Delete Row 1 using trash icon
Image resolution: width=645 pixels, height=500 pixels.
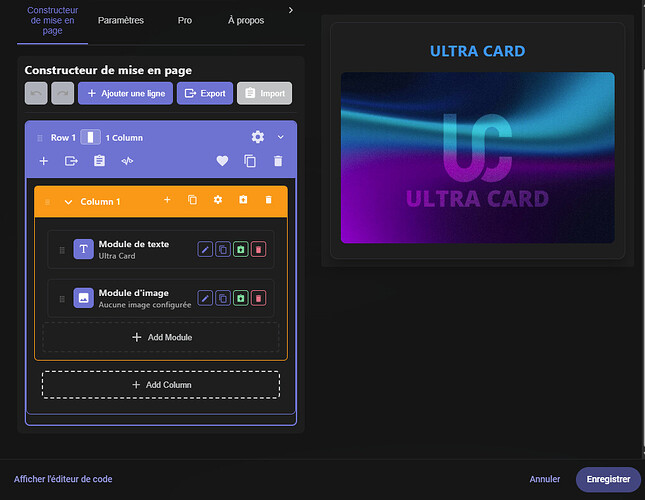[x=278, y=161]
